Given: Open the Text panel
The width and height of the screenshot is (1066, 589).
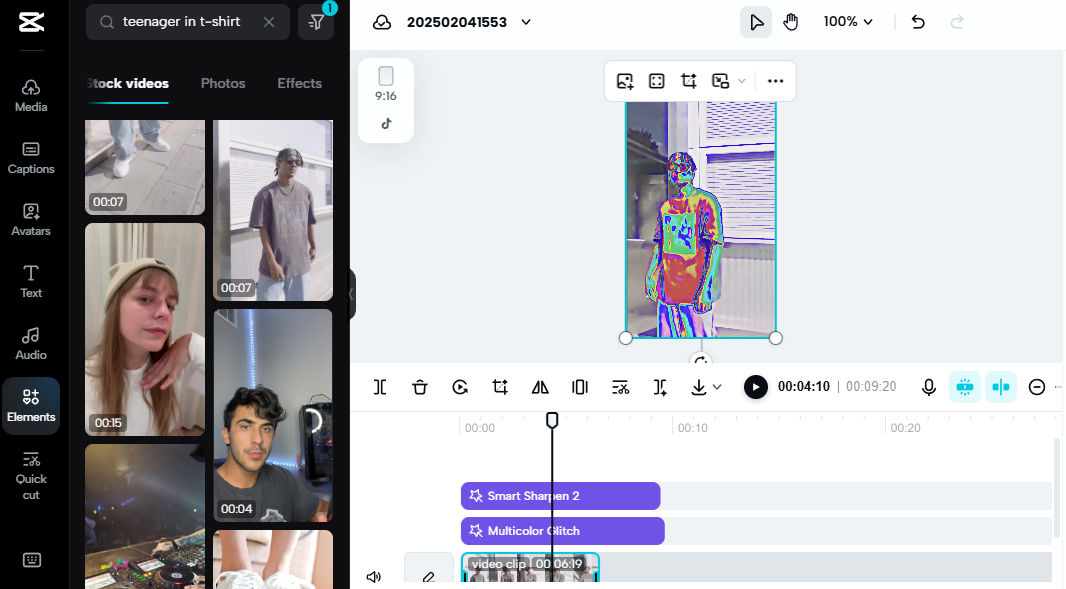Looking at the screenshot, I should tap(31, 282).
